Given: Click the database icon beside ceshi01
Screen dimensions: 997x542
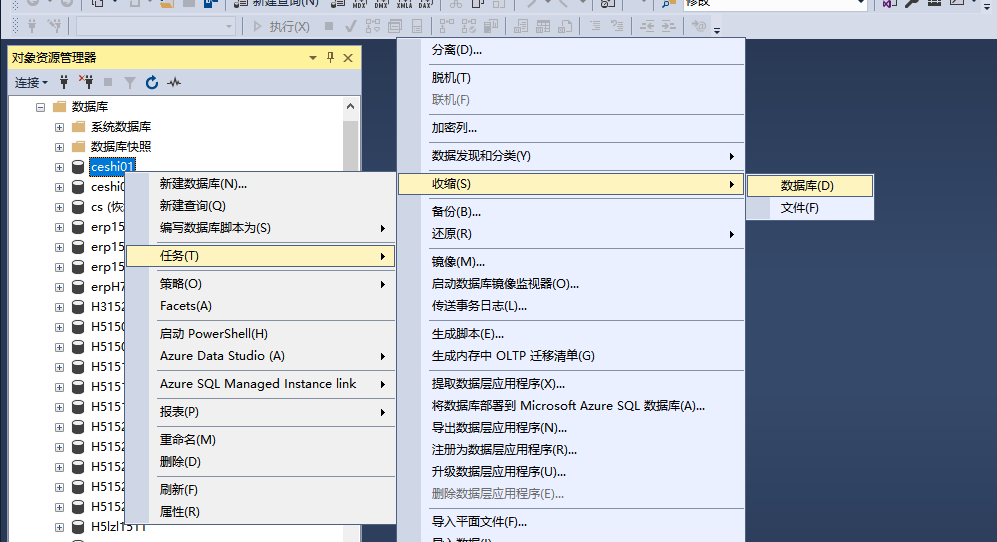Looking at the screenshot, I should click(x=78, y=166).
